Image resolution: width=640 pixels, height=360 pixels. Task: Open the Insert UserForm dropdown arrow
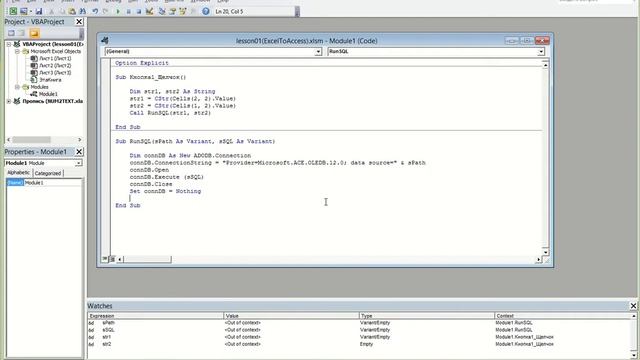point(31,11)
